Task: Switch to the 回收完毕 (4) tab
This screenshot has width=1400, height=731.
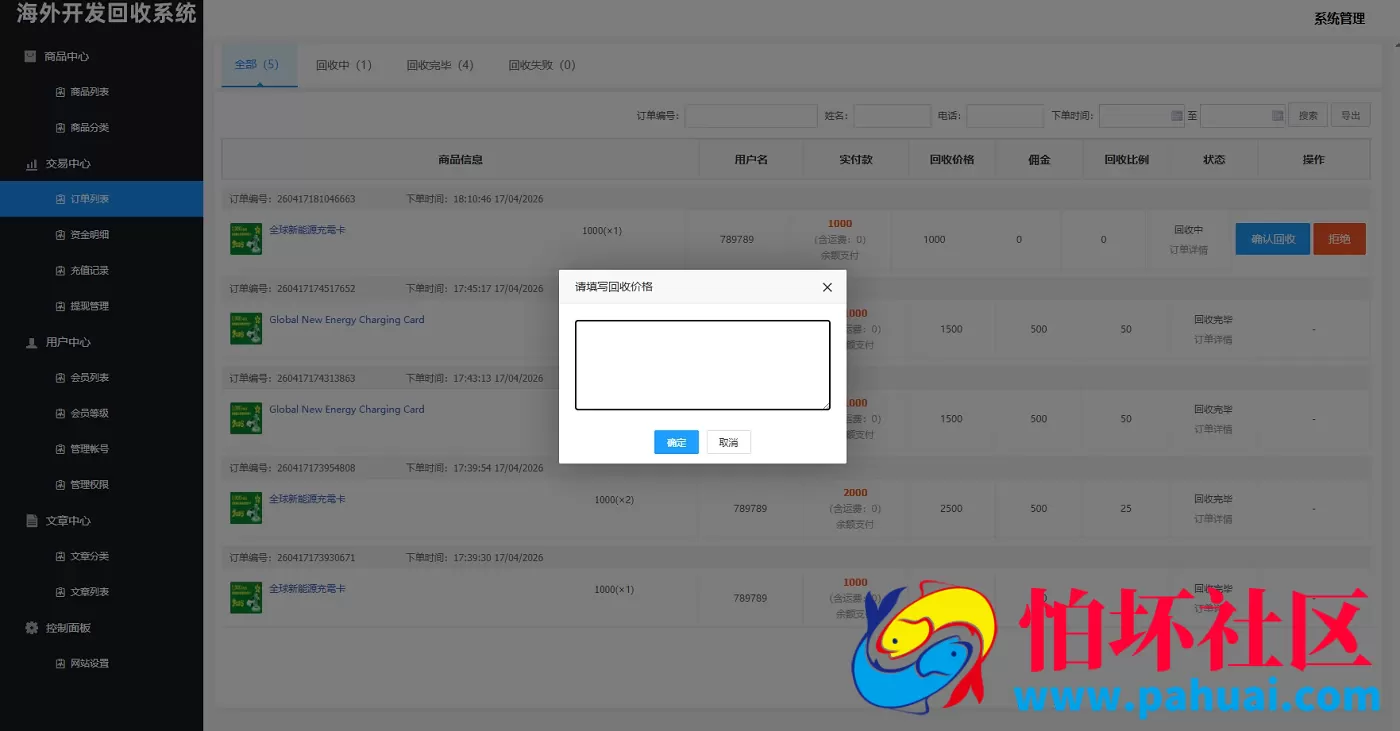Action: (x=440, y=65)
